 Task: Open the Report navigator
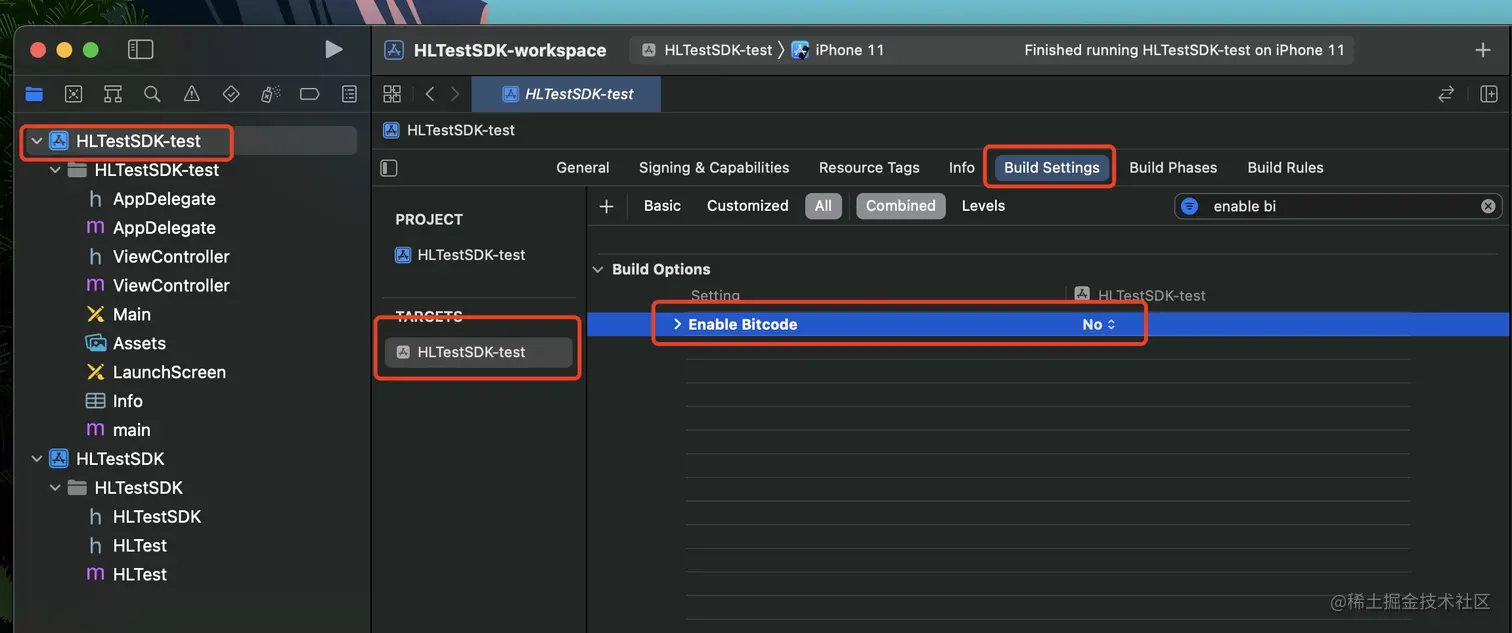(x=349, y=94)
